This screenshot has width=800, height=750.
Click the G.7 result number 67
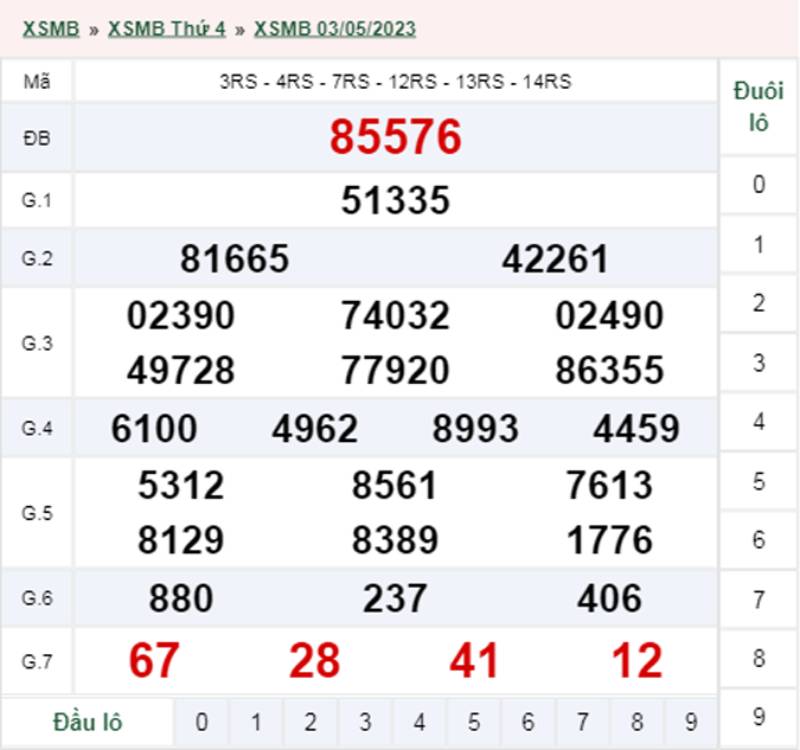154,661
